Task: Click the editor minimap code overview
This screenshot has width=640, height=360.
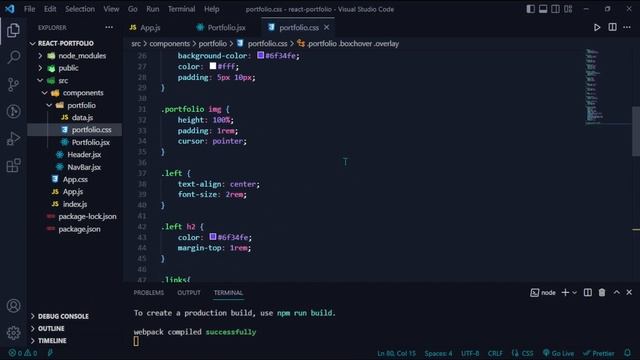Action: tap(594, 86)
